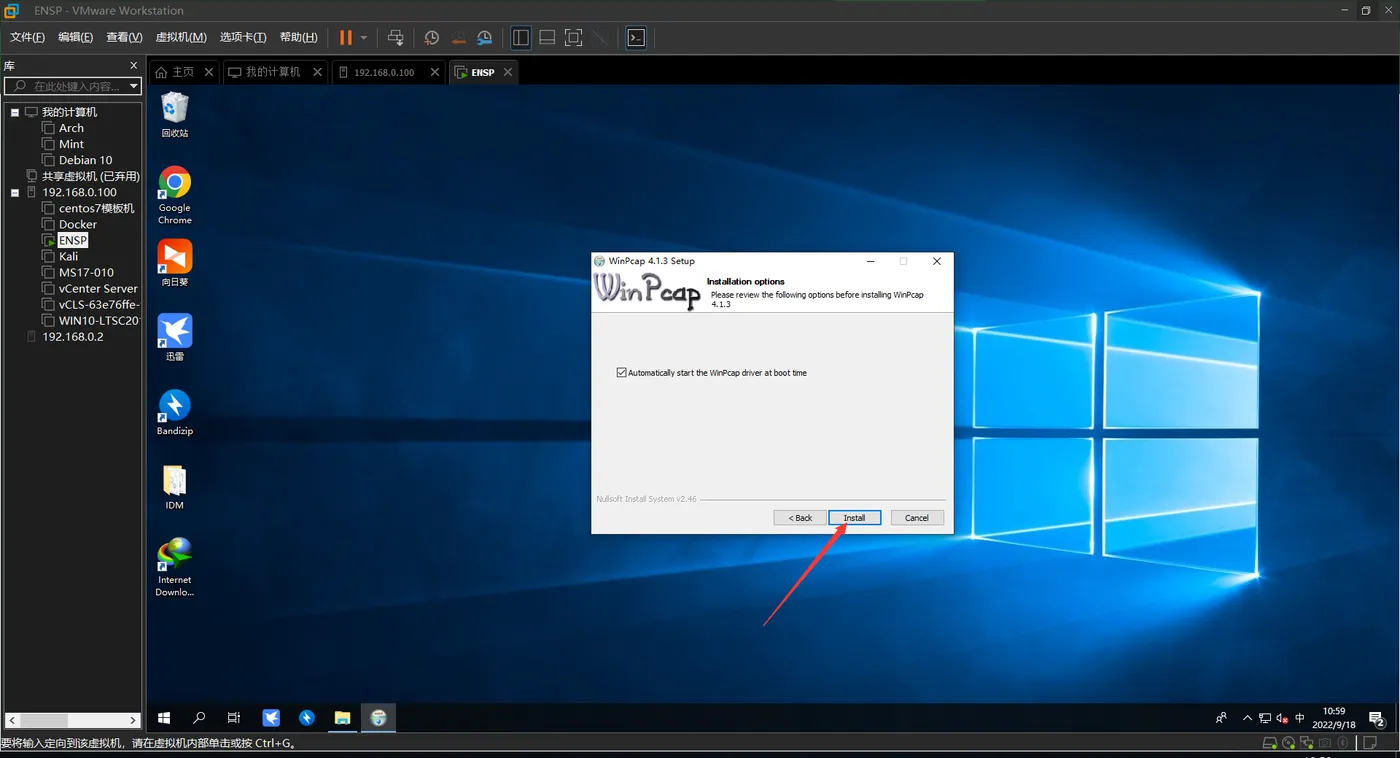Click the 中 input method indicator
The width and height of the screenshot is (1400, 758).
click(1300, 718)
